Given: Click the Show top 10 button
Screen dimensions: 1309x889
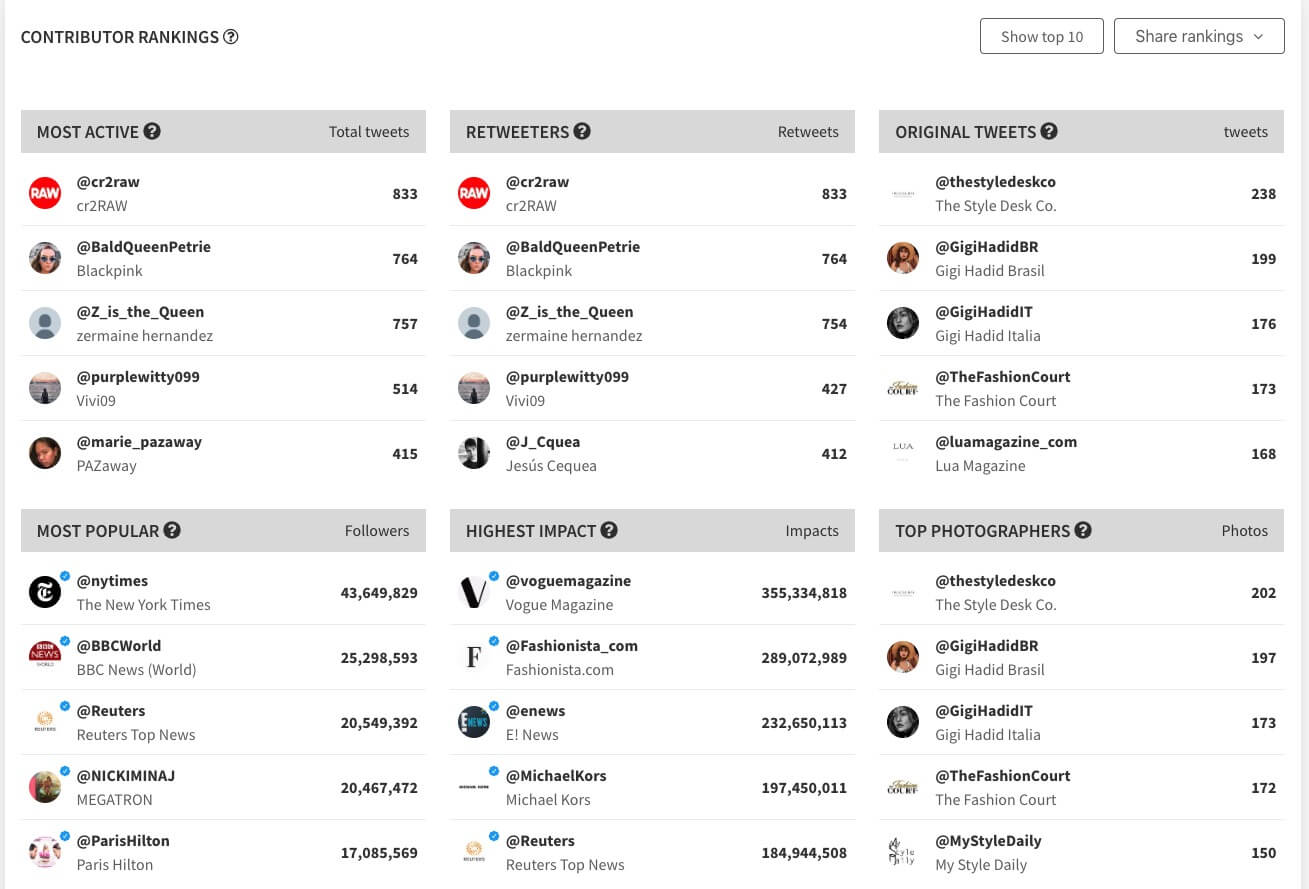Looking at the screenshot, I should (1041, 36).
